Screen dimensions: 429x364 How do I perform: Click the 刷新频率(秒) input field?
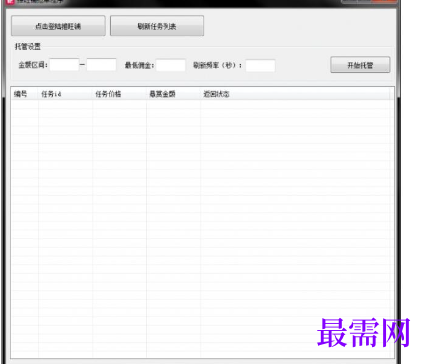260,65
